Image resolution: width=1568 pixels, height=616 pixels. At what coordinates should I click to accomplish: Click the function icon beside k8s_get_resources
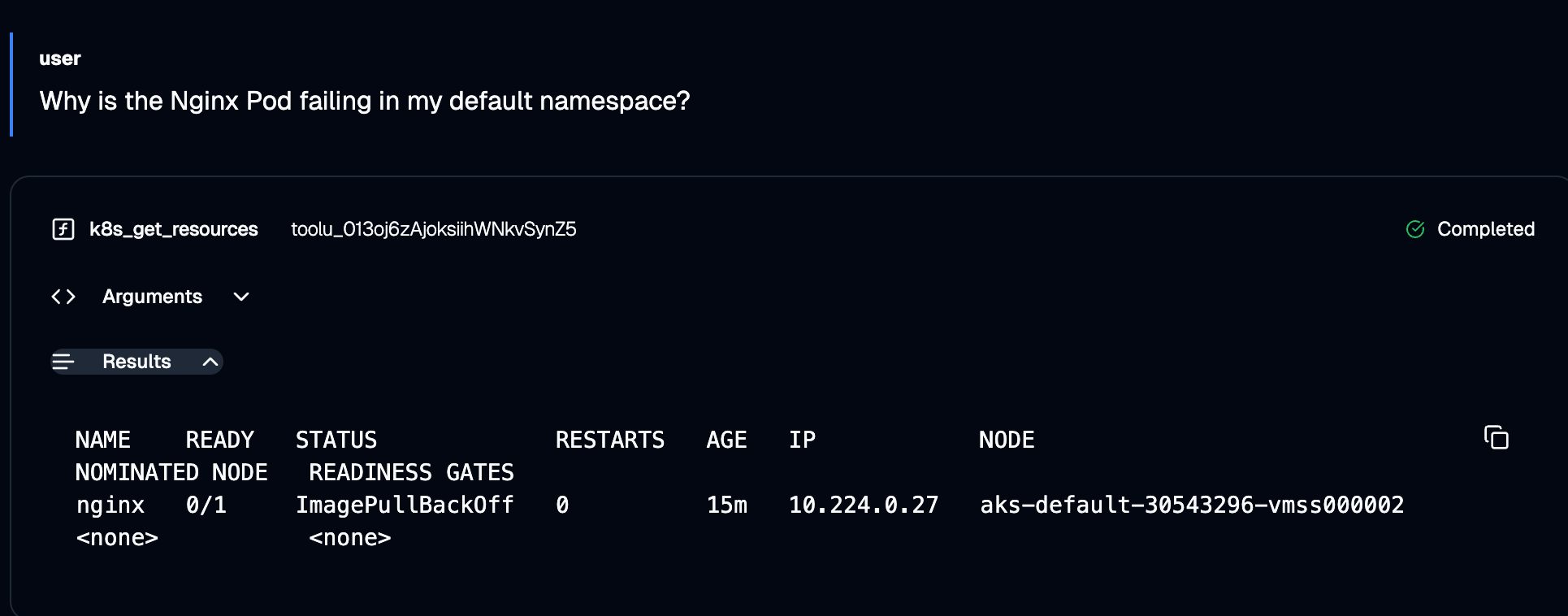coord(63,229)
